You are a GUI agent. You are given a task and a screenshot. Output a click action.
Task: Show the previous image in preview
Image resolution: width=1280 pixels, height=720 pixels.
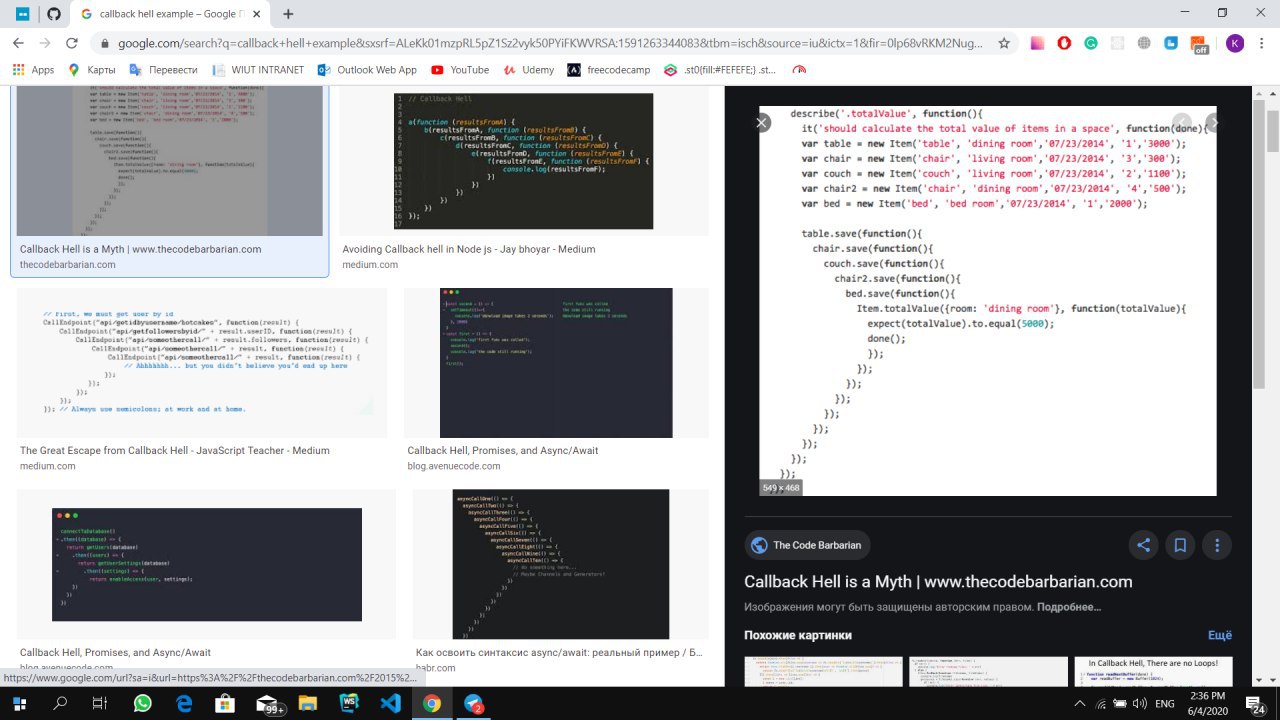(1182, 122)
